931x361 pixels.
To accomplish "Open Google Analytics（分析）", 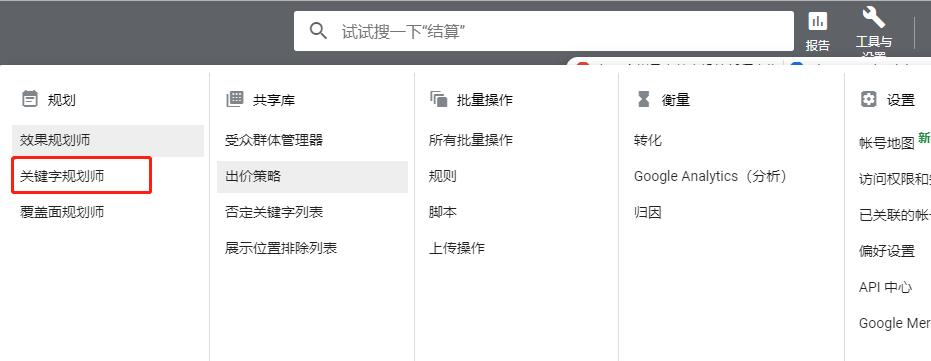I will coord(711,176).
